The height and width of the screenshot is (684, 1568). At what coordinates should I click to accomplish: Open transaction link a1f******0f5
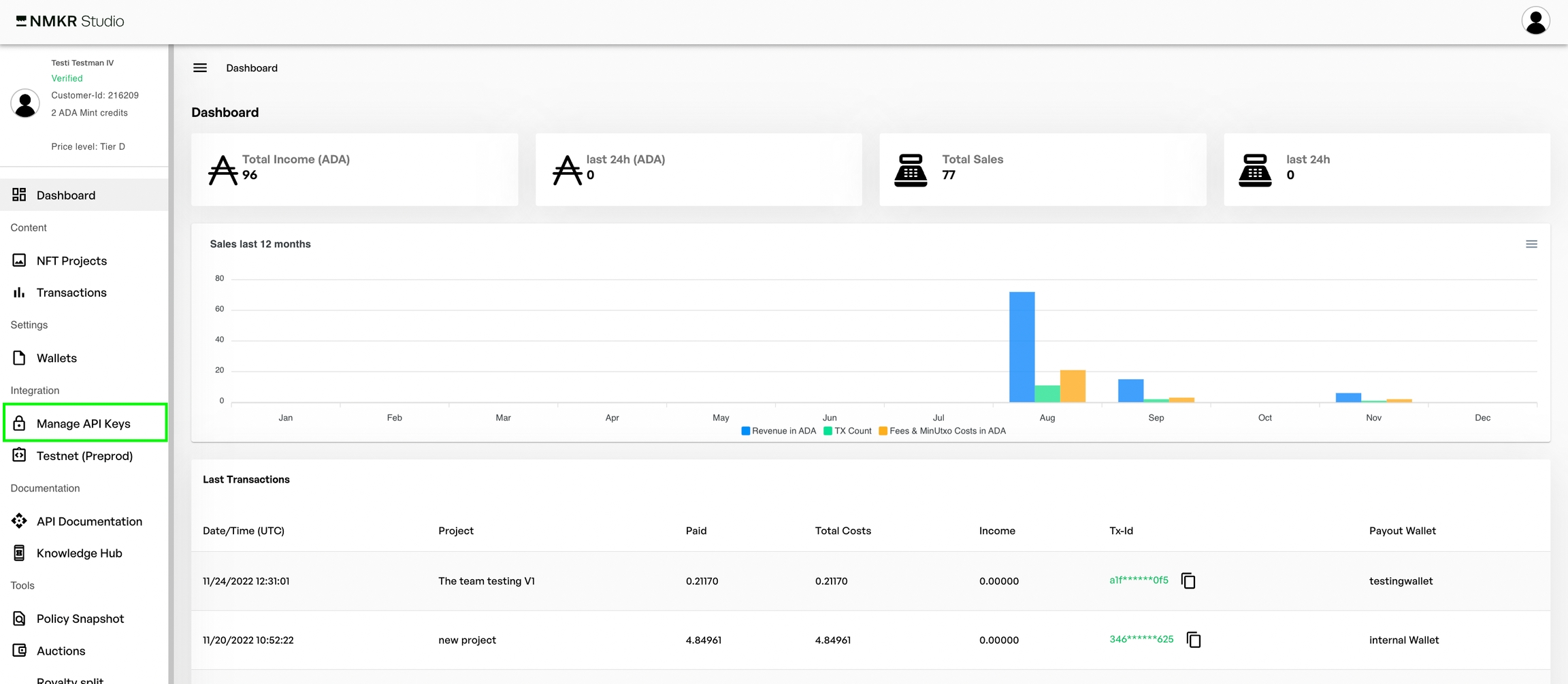point(1139,581)
